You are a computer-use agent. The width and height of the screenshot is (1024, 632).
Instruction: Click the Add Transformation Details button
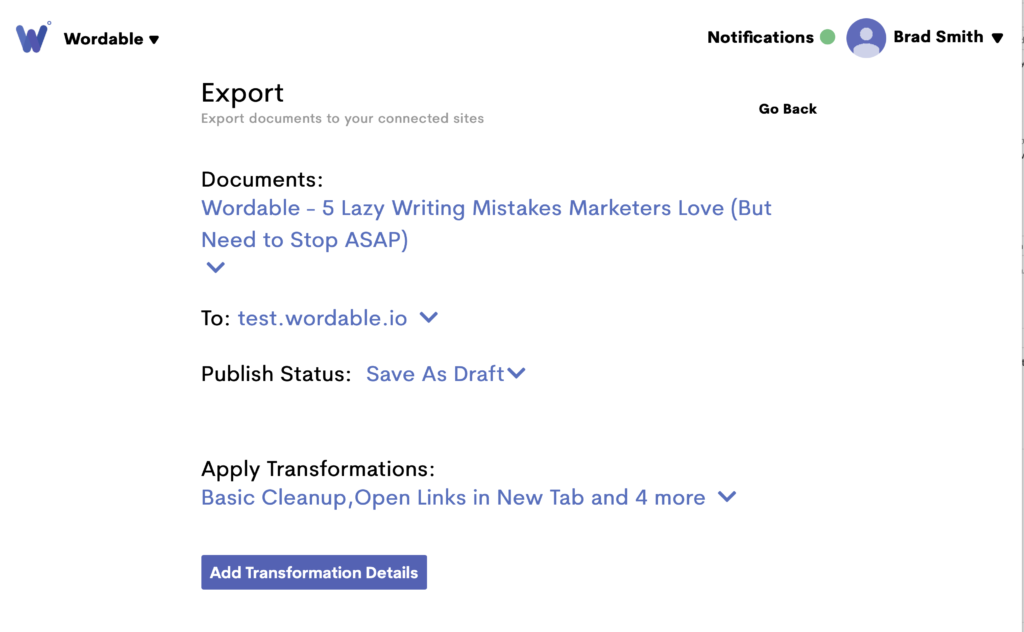(314, 572)
